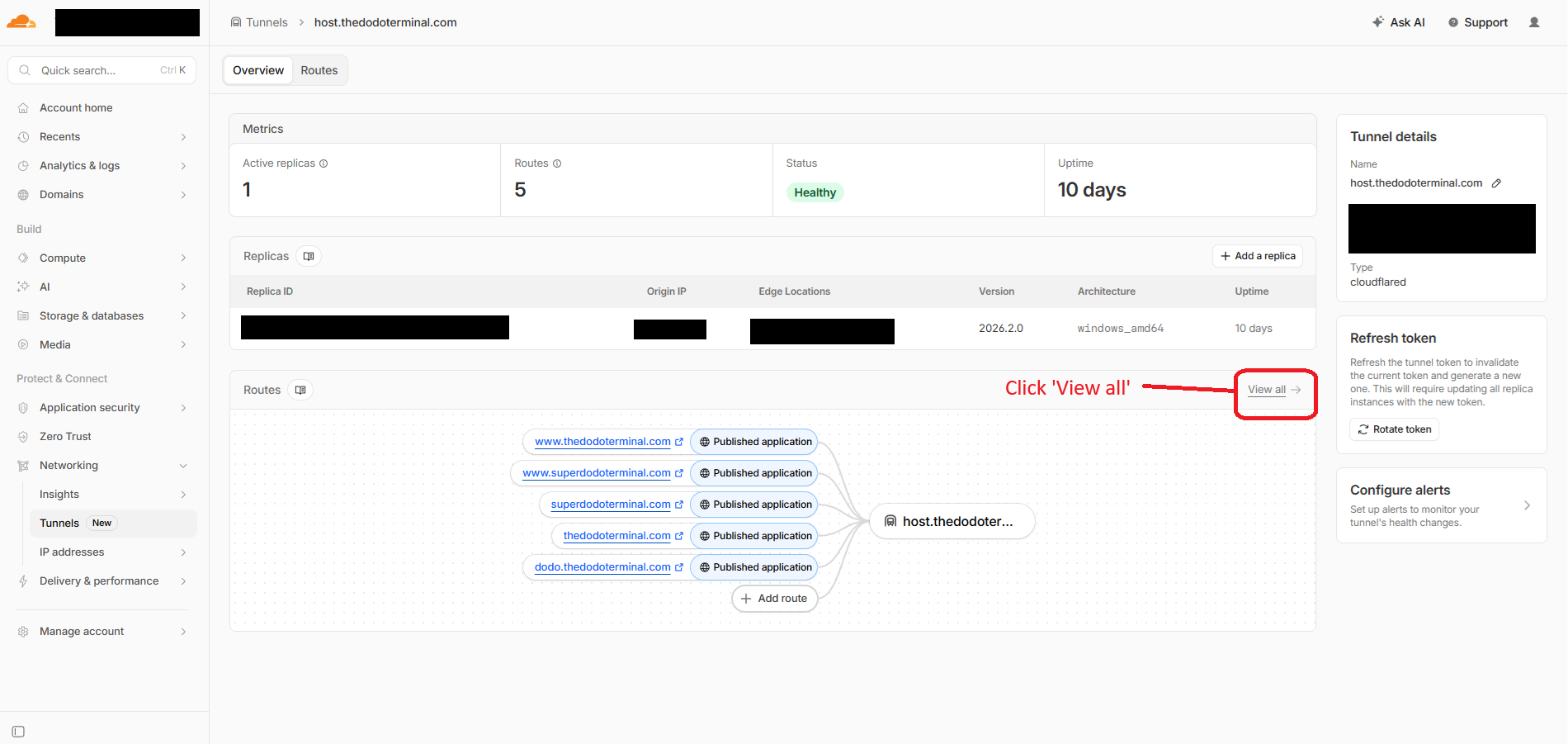1568x744 pixels.
Task: Click Rotate token button
Action: (x=1394, y=429)
